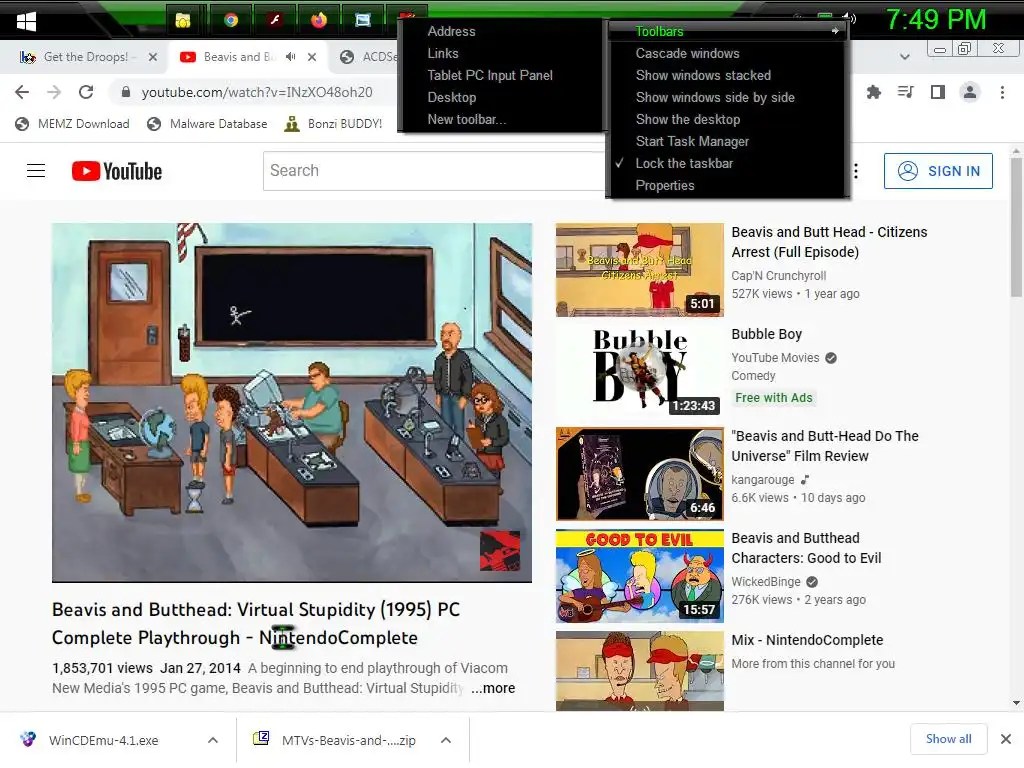Go to the YouTube home logo
Viewport: 1024px width, 768px height.
pos(117,171)
